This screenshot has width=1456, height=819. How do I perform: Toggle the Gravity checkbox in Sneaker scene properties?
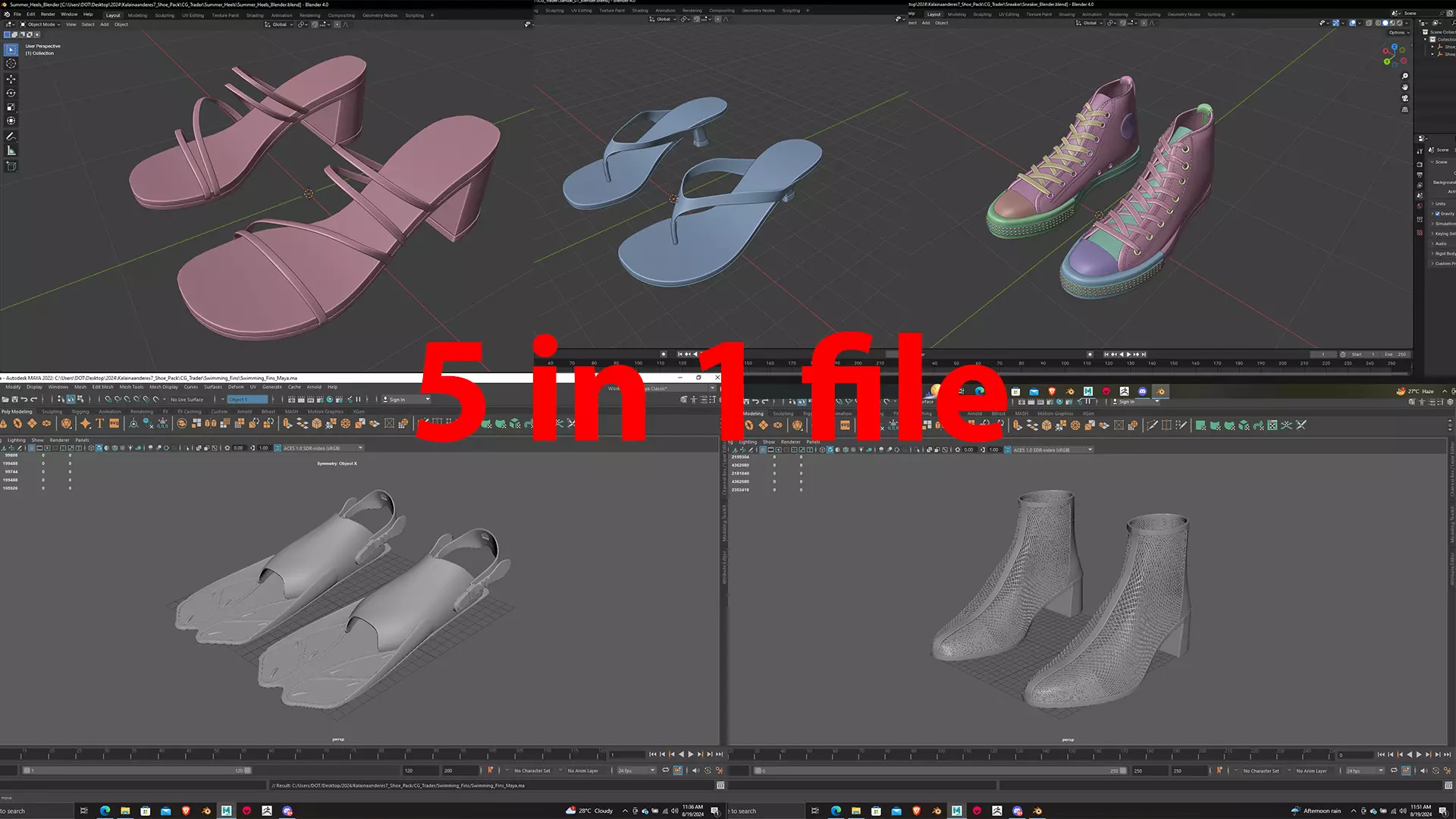point(1438,214)
